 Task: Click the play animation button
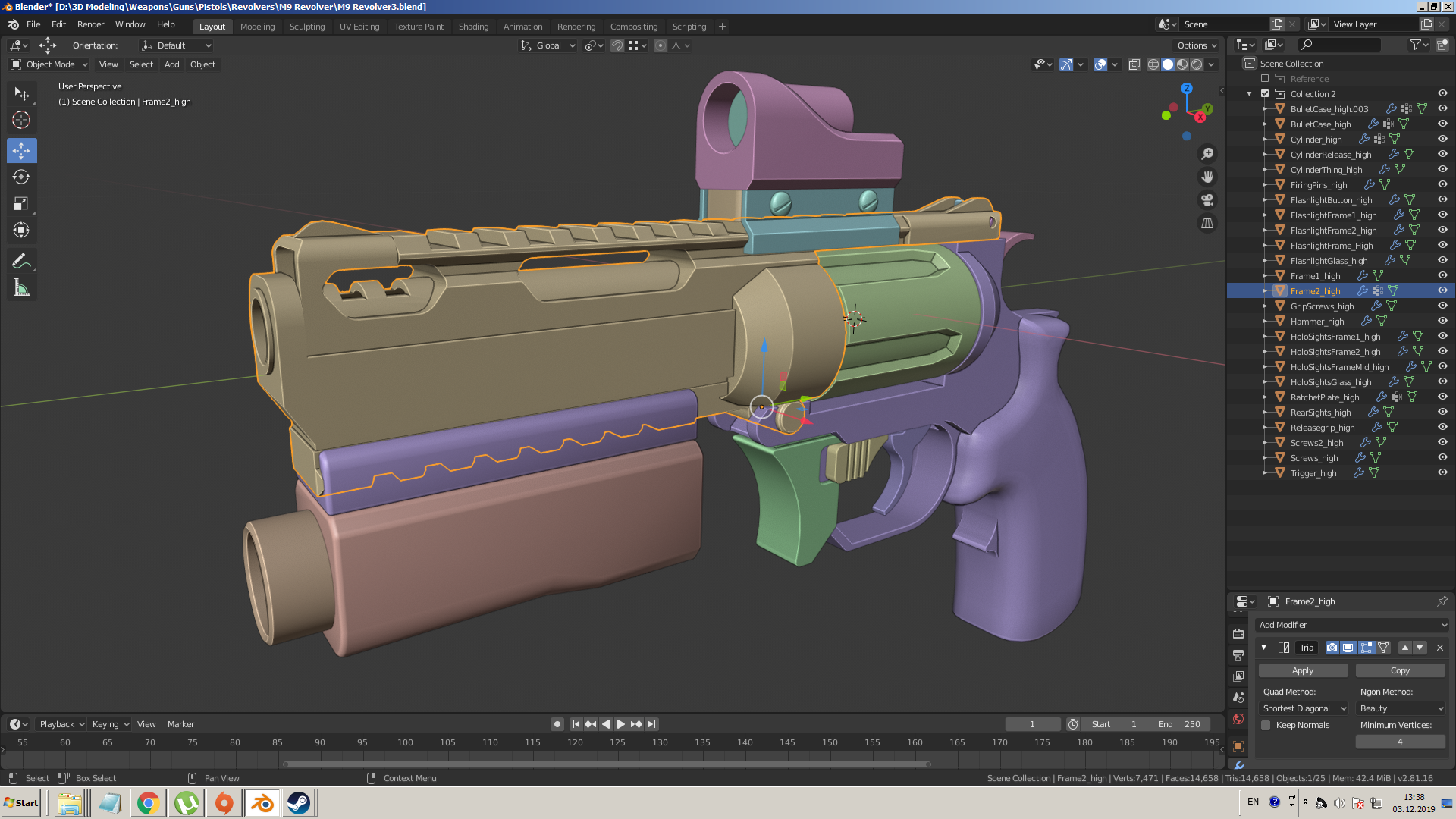621,724
